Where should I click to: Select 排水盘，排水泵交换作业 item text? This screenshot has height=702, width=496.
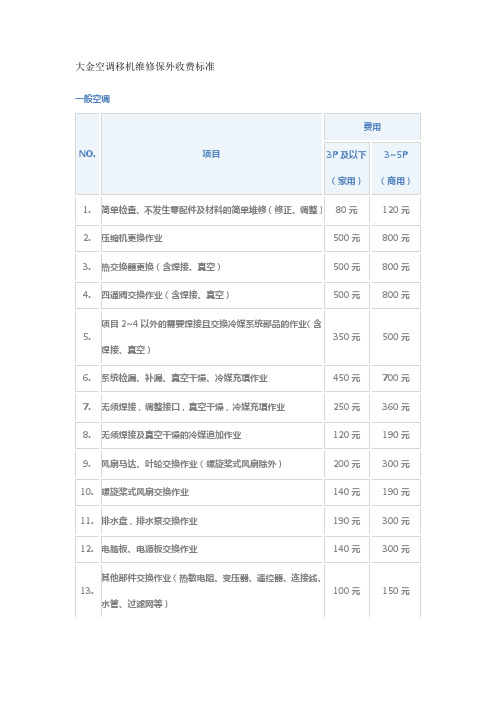tap(149, 521)
